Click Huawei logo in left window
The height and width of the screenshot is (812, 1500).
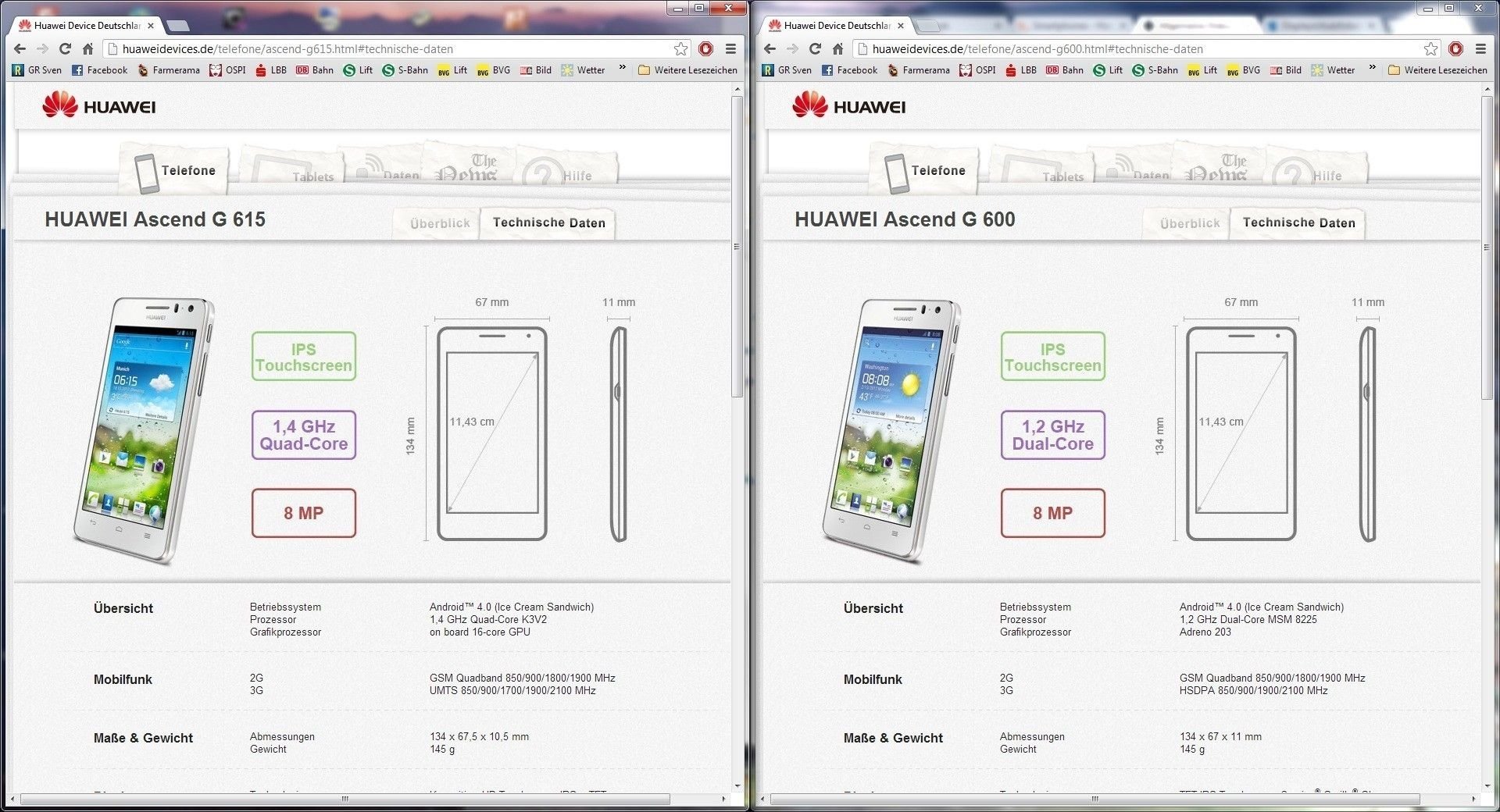pos(99,105)
